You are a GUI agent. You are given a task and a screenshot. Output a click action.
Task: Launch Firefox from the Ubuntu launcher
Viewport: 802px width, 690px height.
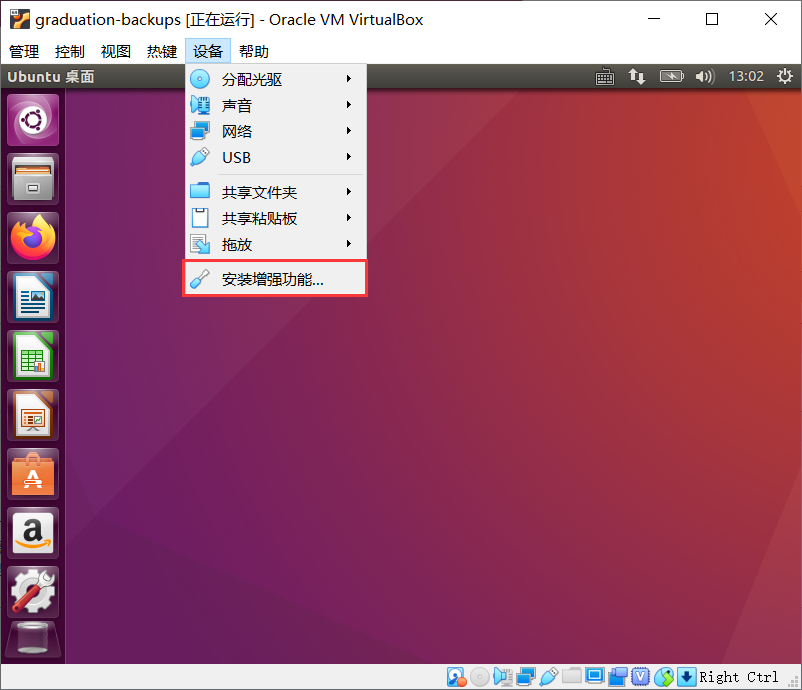click(33, 238)
